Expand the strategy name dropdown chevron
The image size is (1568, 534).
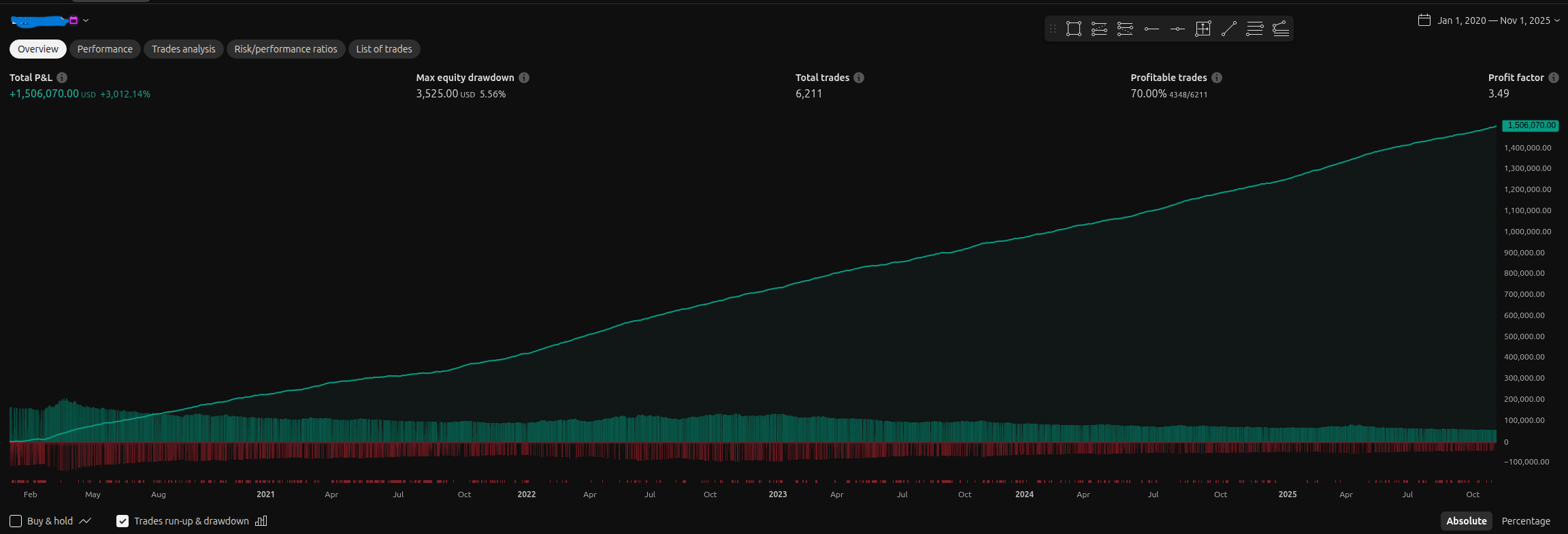click(86, 20)
